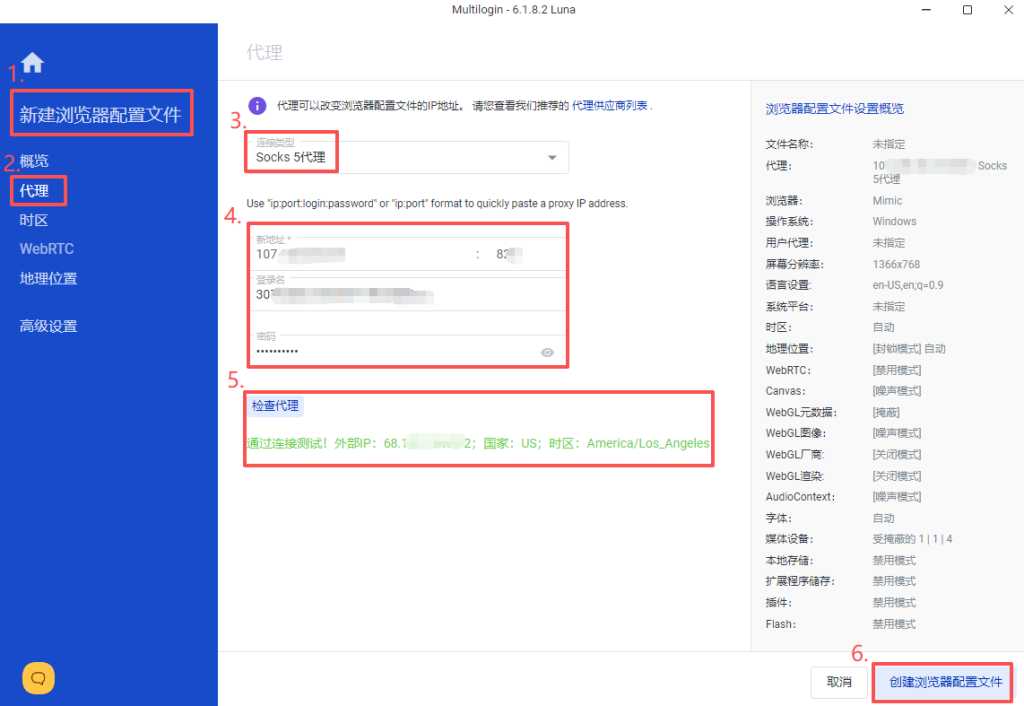Click the 检查代理 button
The image size is (1024, 706).
pyautogui.click(x=275, y=406)
